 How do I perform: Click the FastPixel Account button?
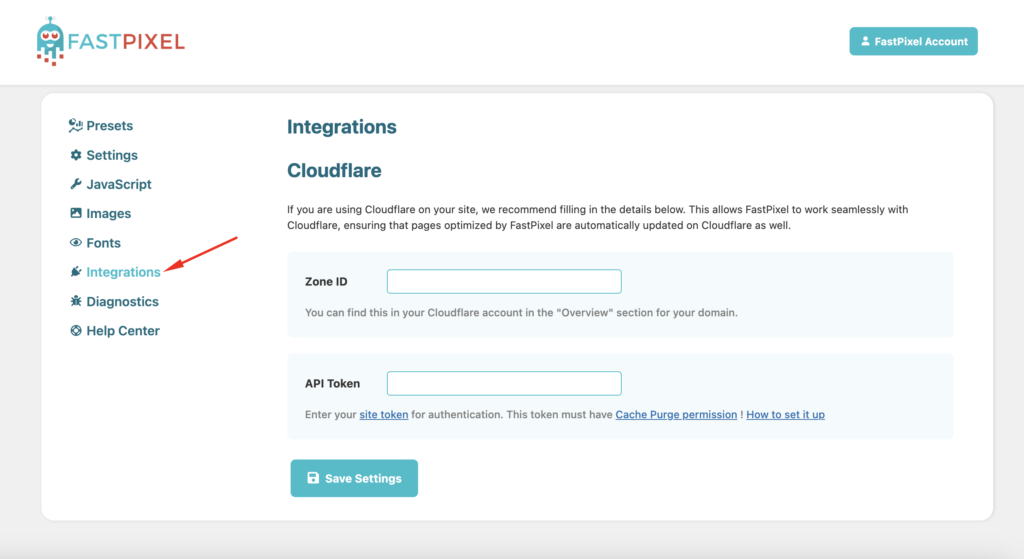coord(913,41)
